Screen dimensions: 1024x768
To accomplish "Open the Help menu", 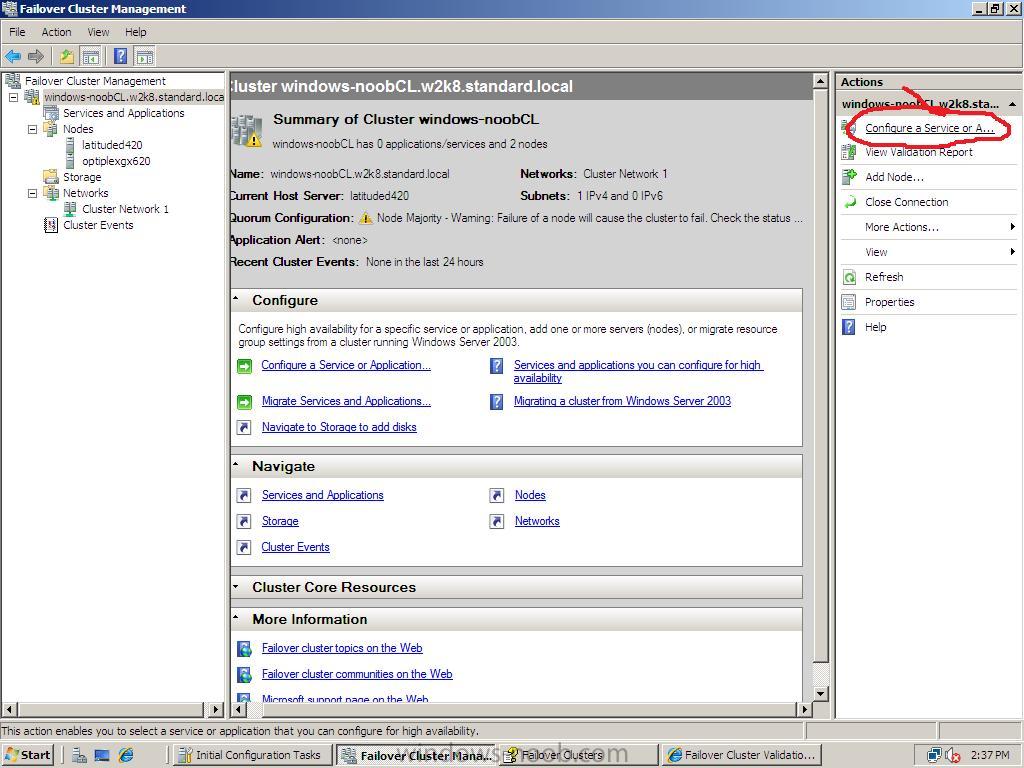I will point(136,32).
